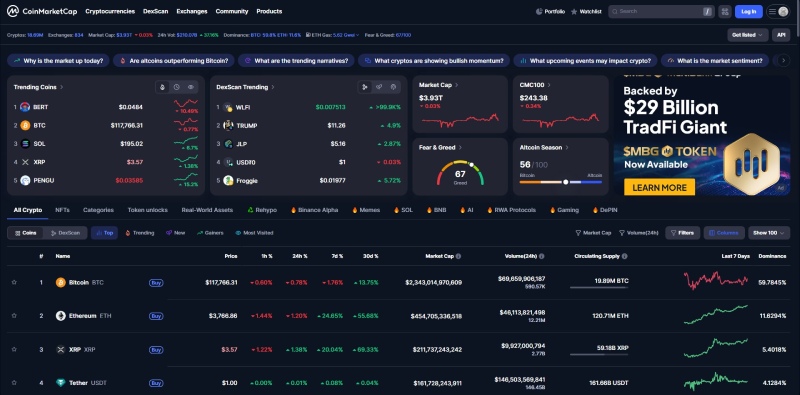This screenshot has width=800, height=395.
Task: Expand Trending Coins chevron
Action: (x=62, y=87)
